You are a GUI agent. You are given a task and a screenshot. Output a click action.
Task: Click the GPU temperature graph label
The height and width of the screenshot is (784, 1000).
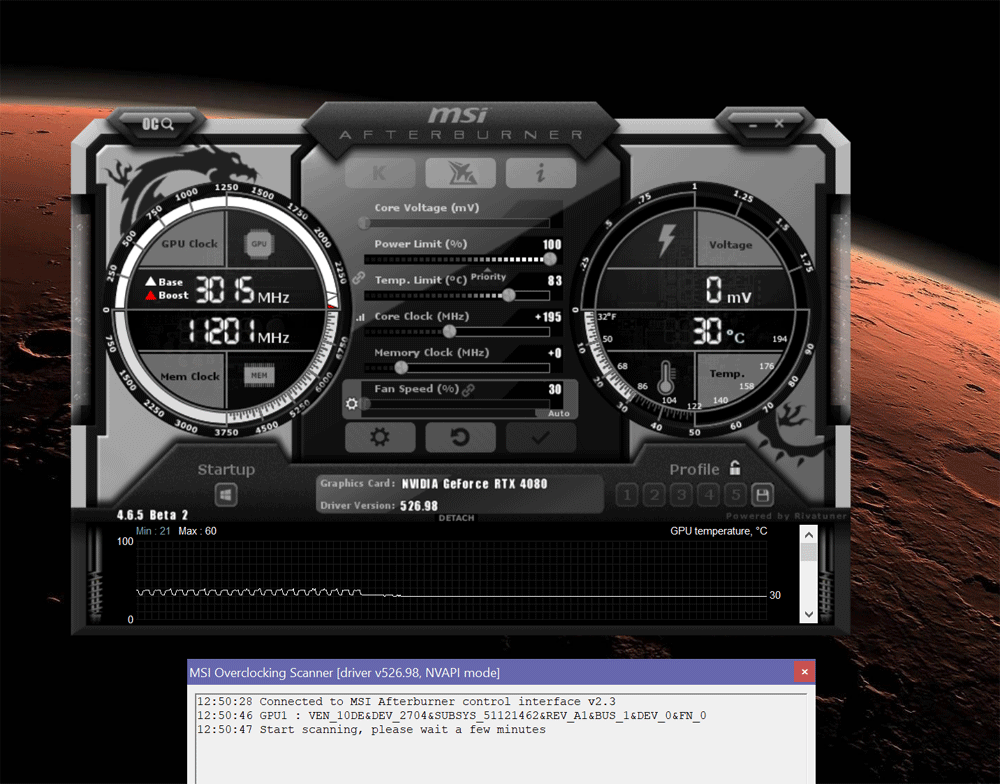point(719,531)
